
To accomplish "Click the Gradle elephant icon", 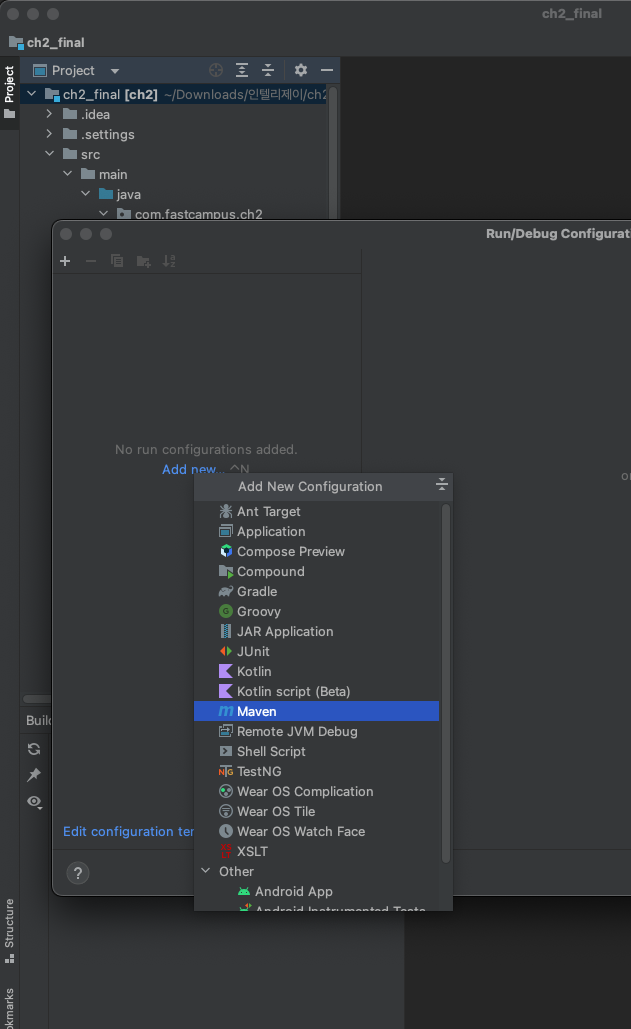I will [226, 591].
